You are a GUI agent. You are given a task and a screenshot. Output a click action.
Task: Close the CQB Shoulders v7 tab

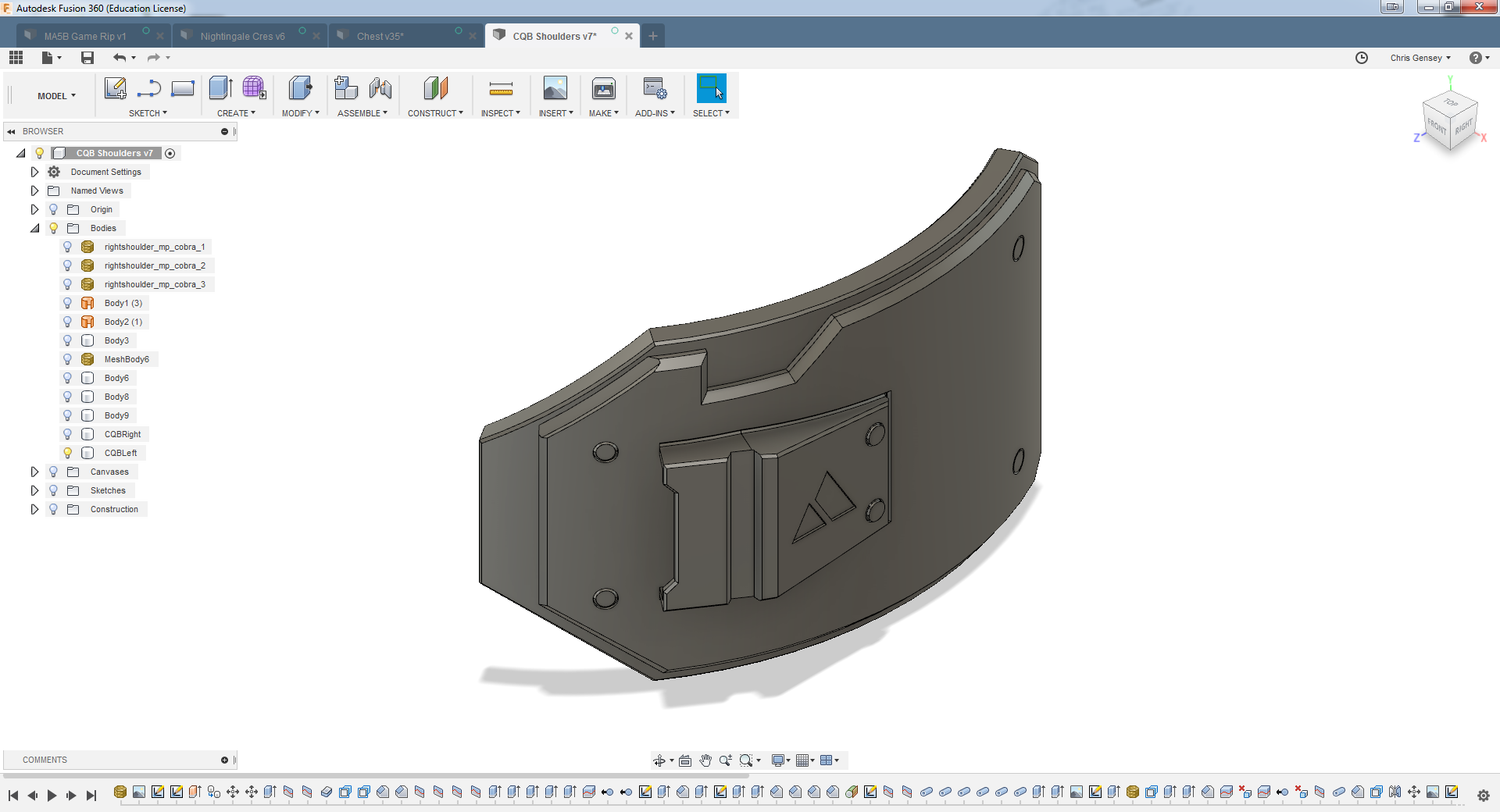[x=629, y=36]
